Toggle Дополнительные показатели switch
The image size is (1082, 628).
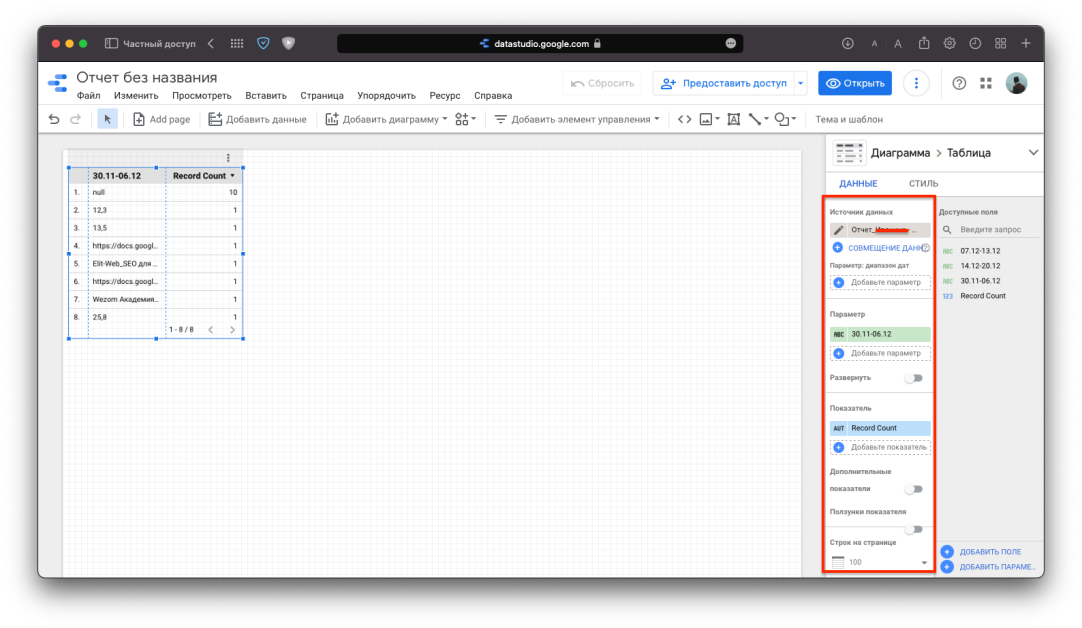(914, 489)
